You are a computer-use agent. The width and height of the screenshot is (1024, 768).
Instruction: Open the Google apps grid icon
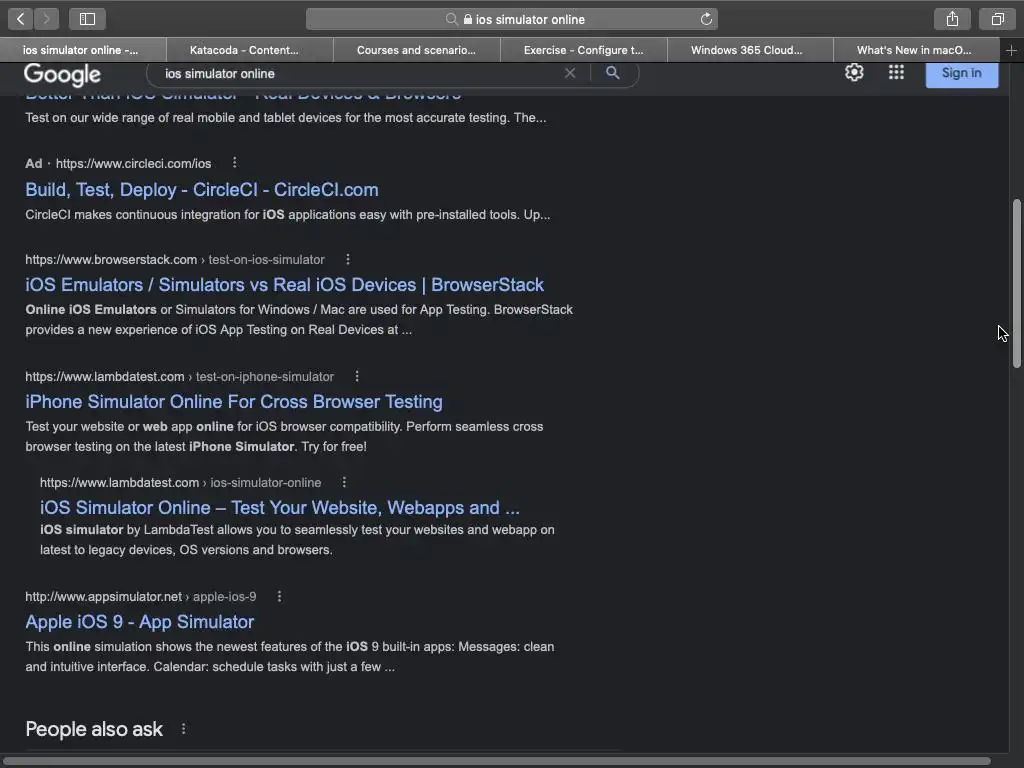click(896, 72)
